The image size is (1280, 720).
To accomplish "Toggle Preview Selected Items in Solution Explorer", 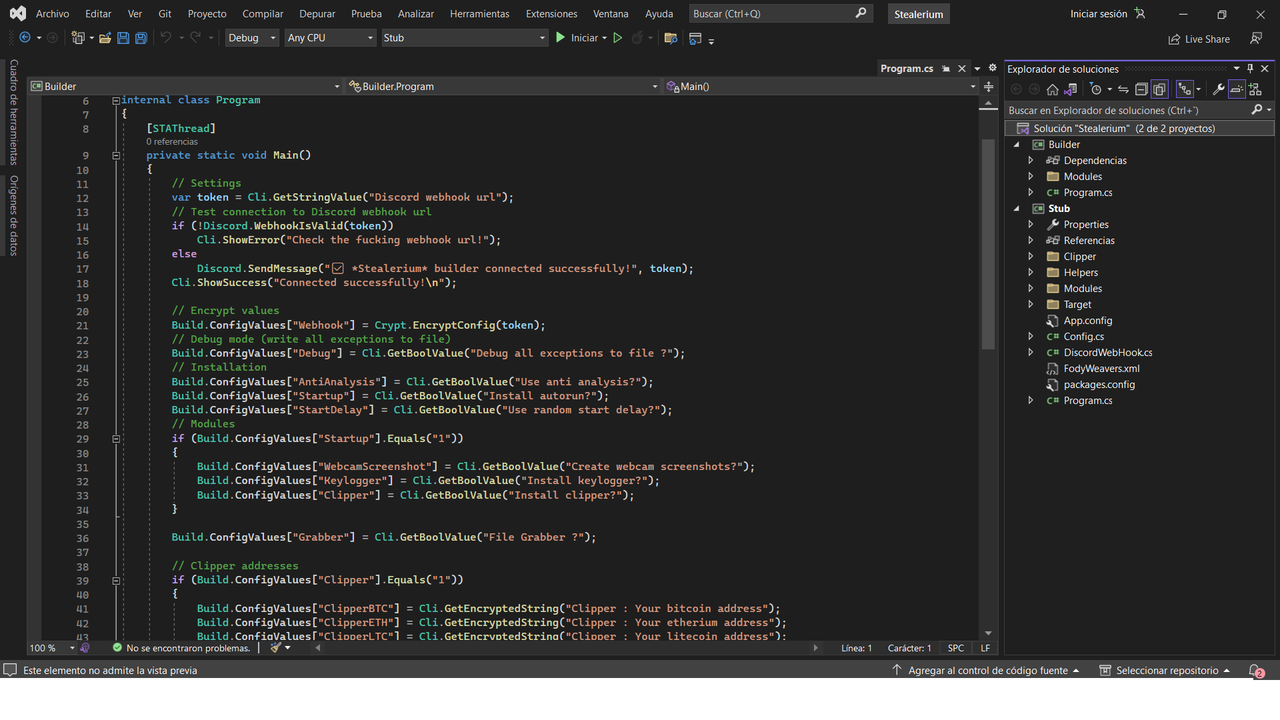I will coord(1237,89).
